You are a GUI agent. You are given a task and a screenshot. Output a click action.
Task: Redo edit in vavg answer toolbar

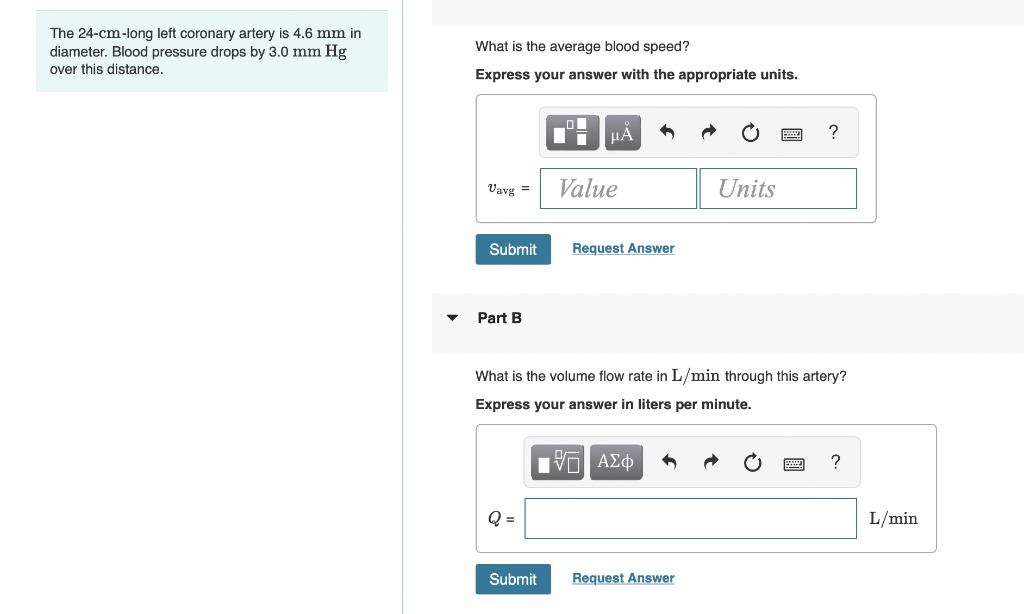[709, 133]
